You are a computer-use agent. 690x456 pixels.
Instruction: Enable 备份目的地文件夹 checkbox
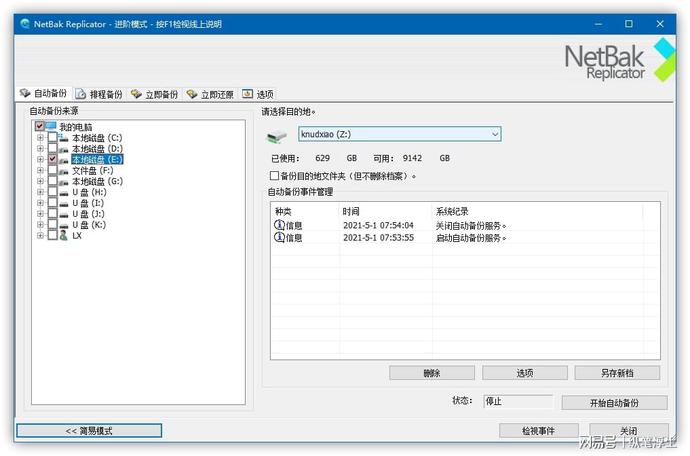tap(274, 176)
